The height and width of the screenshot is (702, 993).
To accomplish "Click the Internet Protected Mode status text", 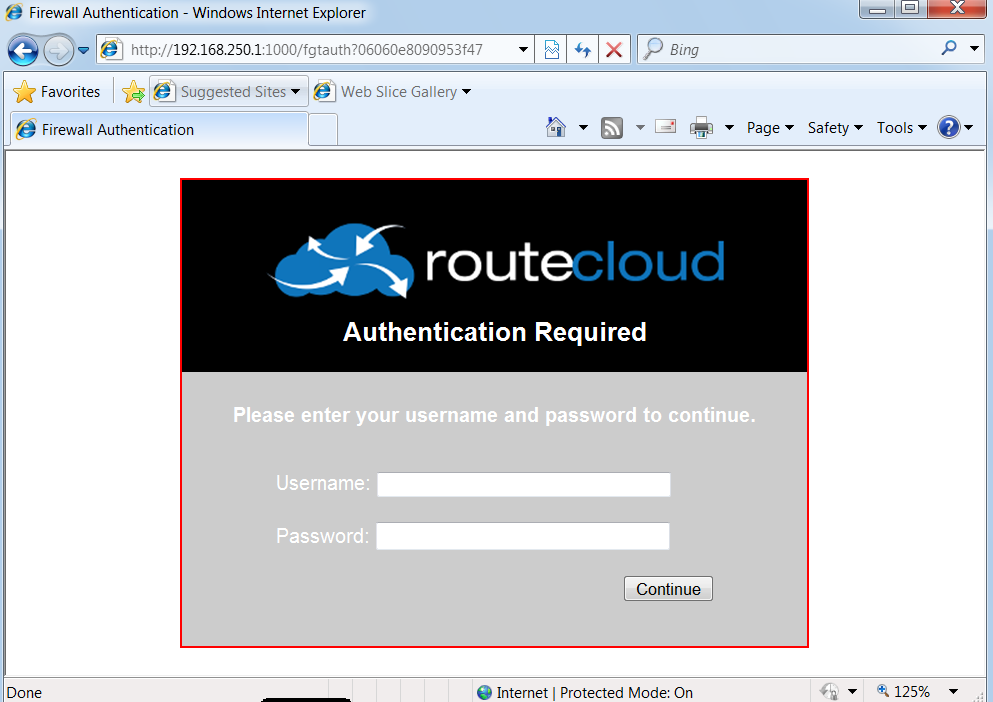I will tap(595, 692).
